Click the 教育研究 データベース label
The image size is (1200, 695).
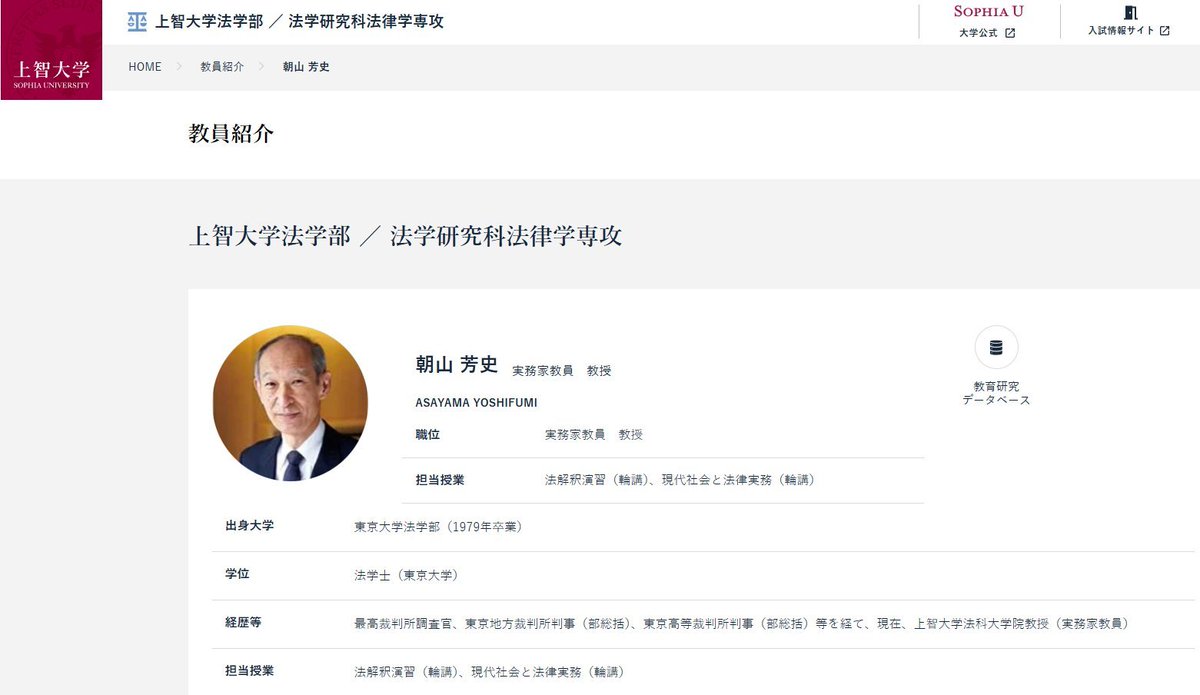click(x=996, y=393)
